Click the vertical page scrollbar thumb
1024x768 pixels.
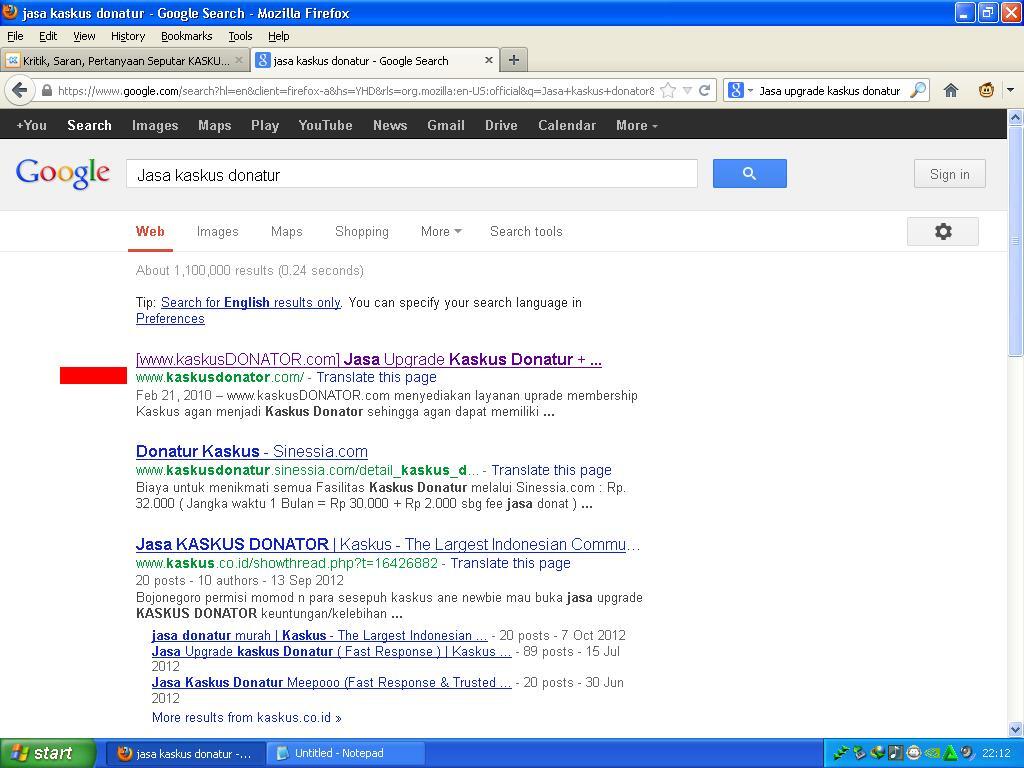1015,240
